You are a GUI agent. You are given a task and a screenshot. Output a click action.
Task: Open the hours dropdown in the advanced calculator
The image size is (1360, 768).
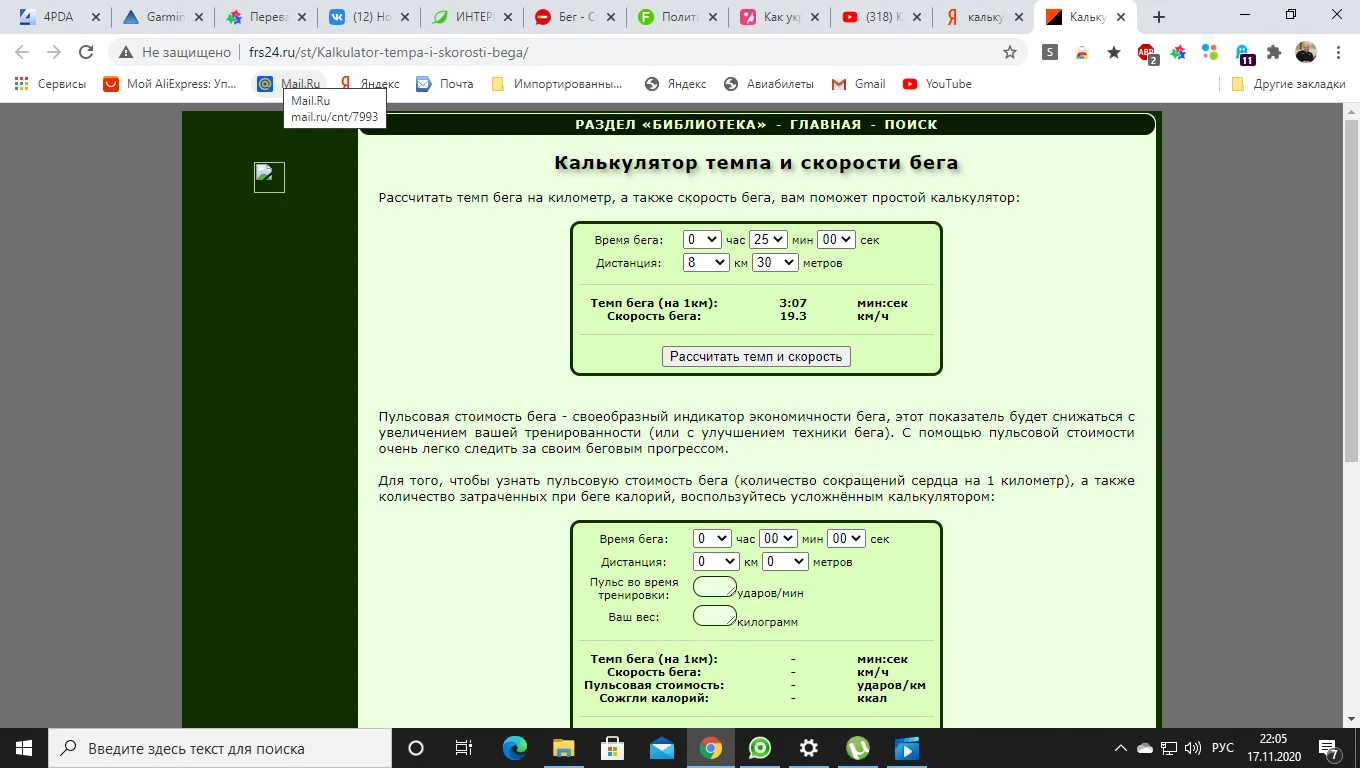[712, 539]
